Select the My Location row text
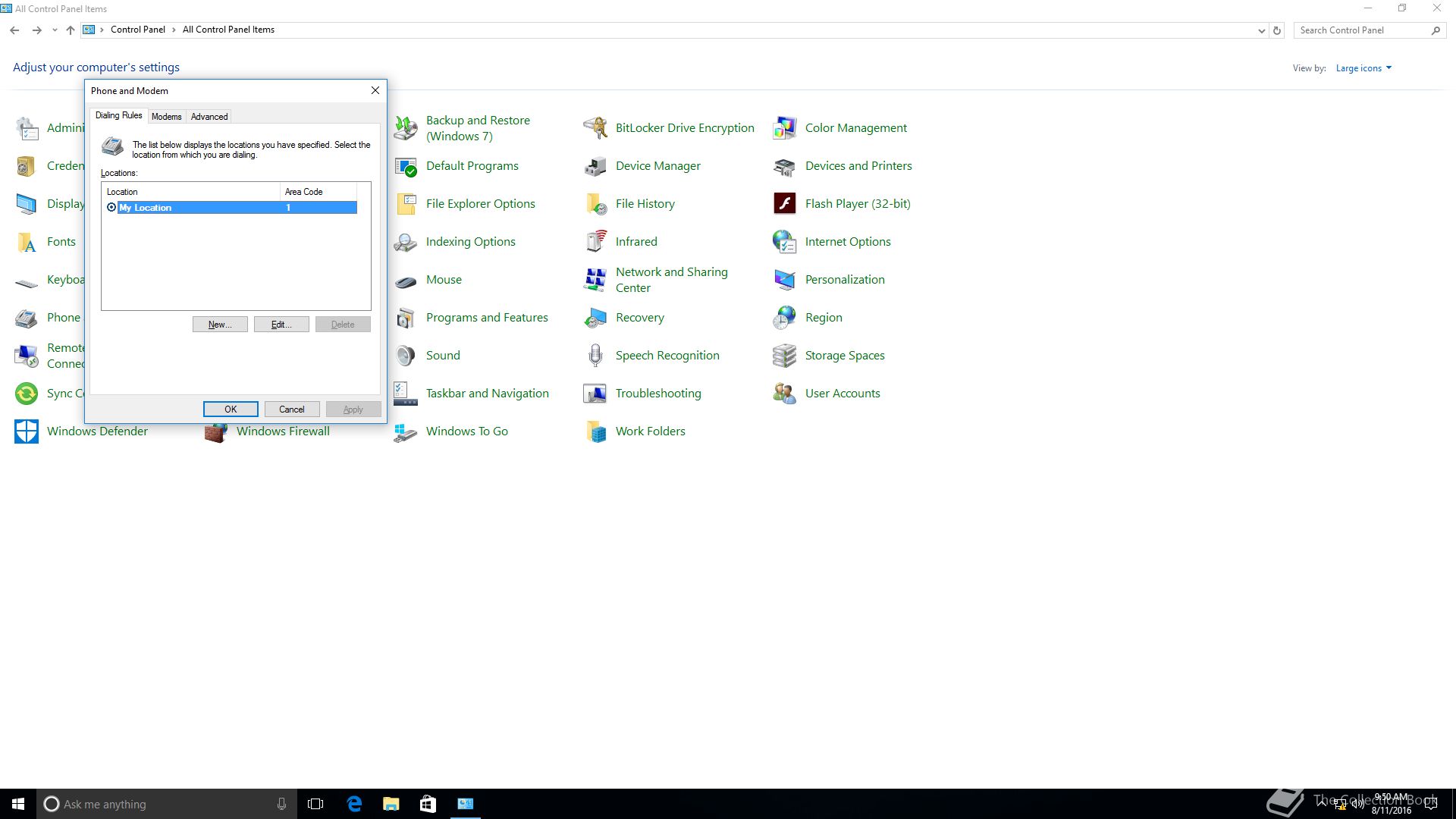 [x=146, y=208]
